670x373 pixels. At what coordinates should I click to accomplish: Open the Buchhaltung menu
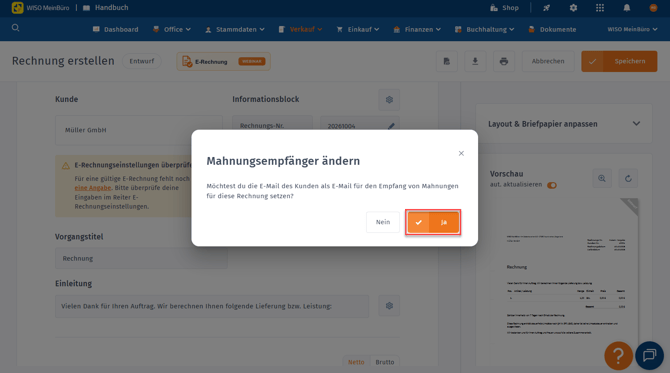(485, 29)
